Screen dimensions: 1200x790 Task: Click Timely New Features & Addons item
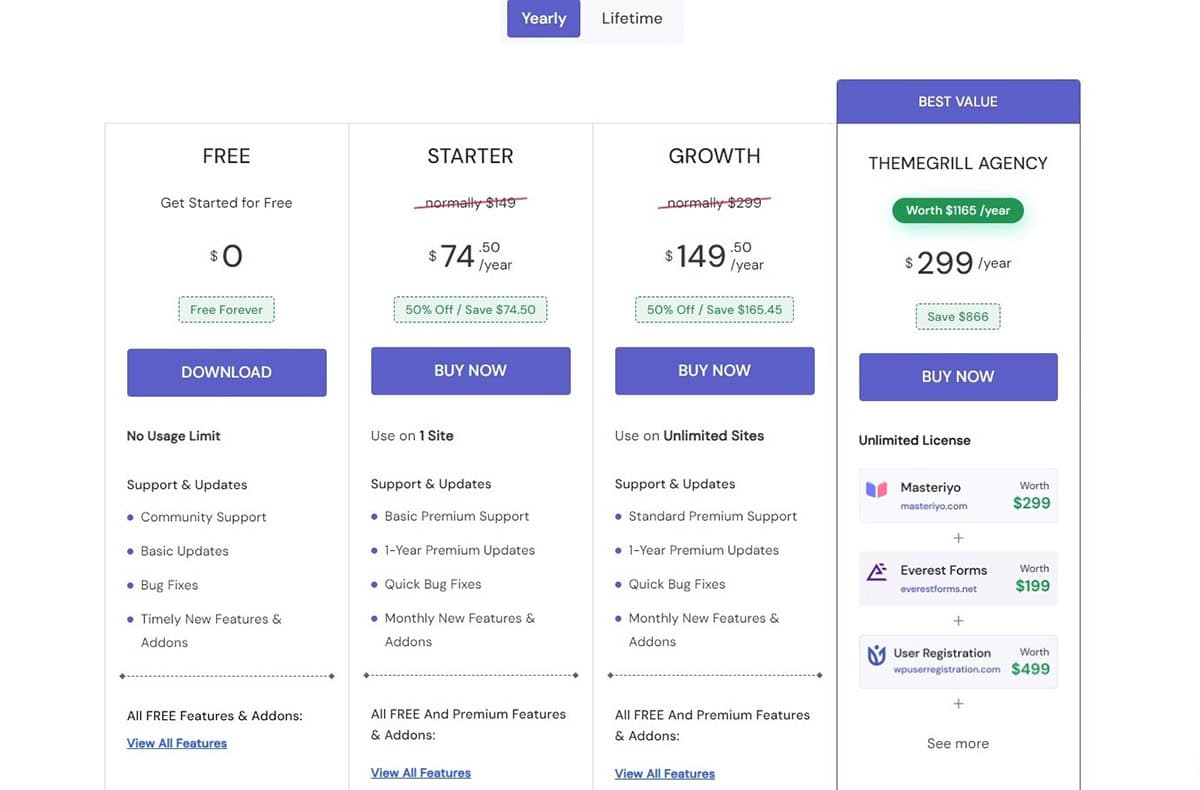click(x=211, y=631)
